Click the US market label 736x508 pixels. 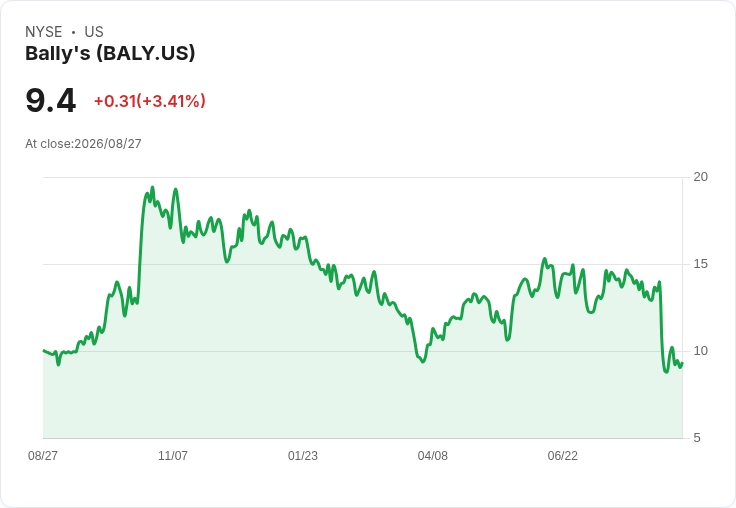tap(94, 32)
